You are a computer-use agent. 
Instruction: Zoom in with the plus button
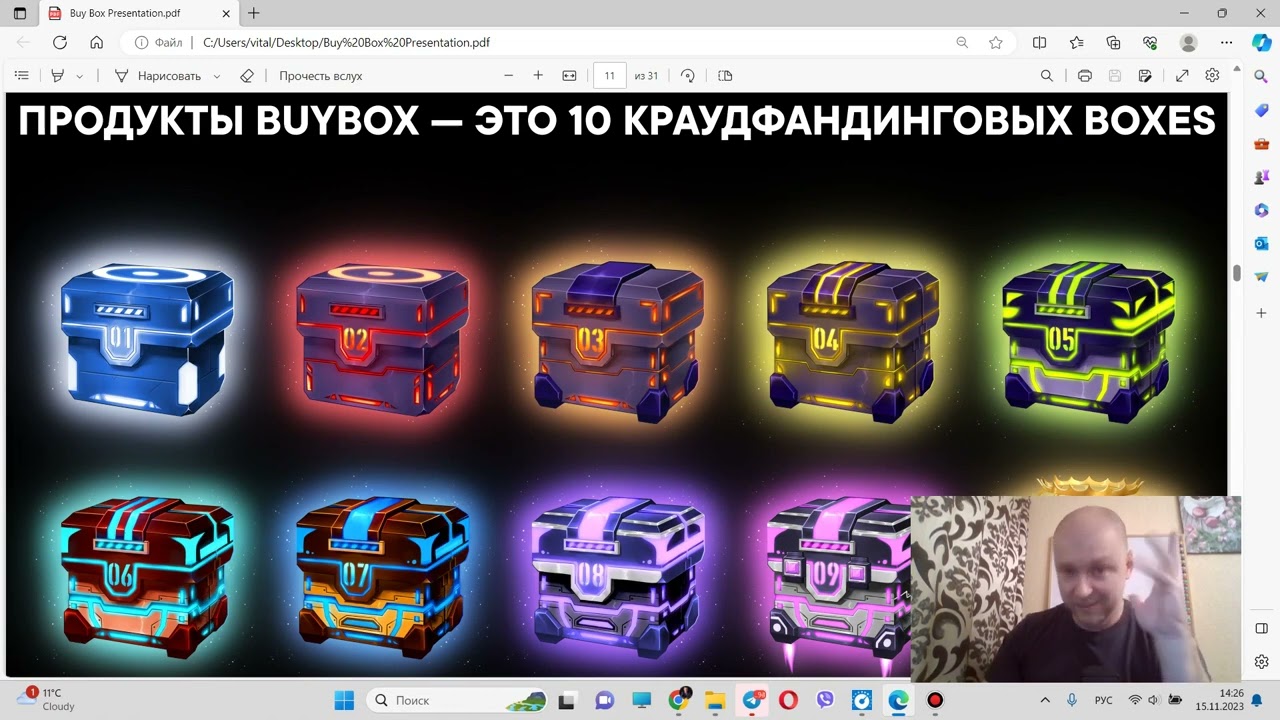point(538,75)
